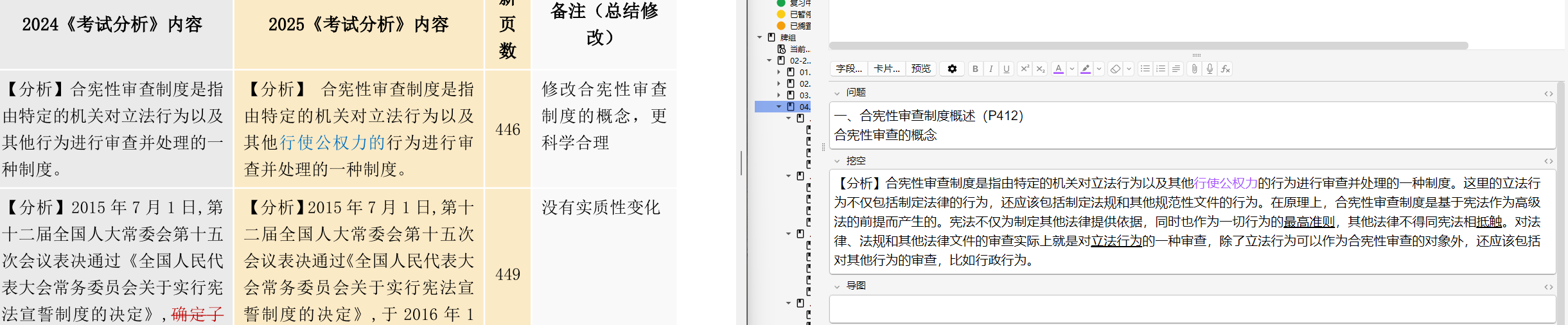Click into the 问题 field text
1568x325 pixels.
coord(1192,125)
